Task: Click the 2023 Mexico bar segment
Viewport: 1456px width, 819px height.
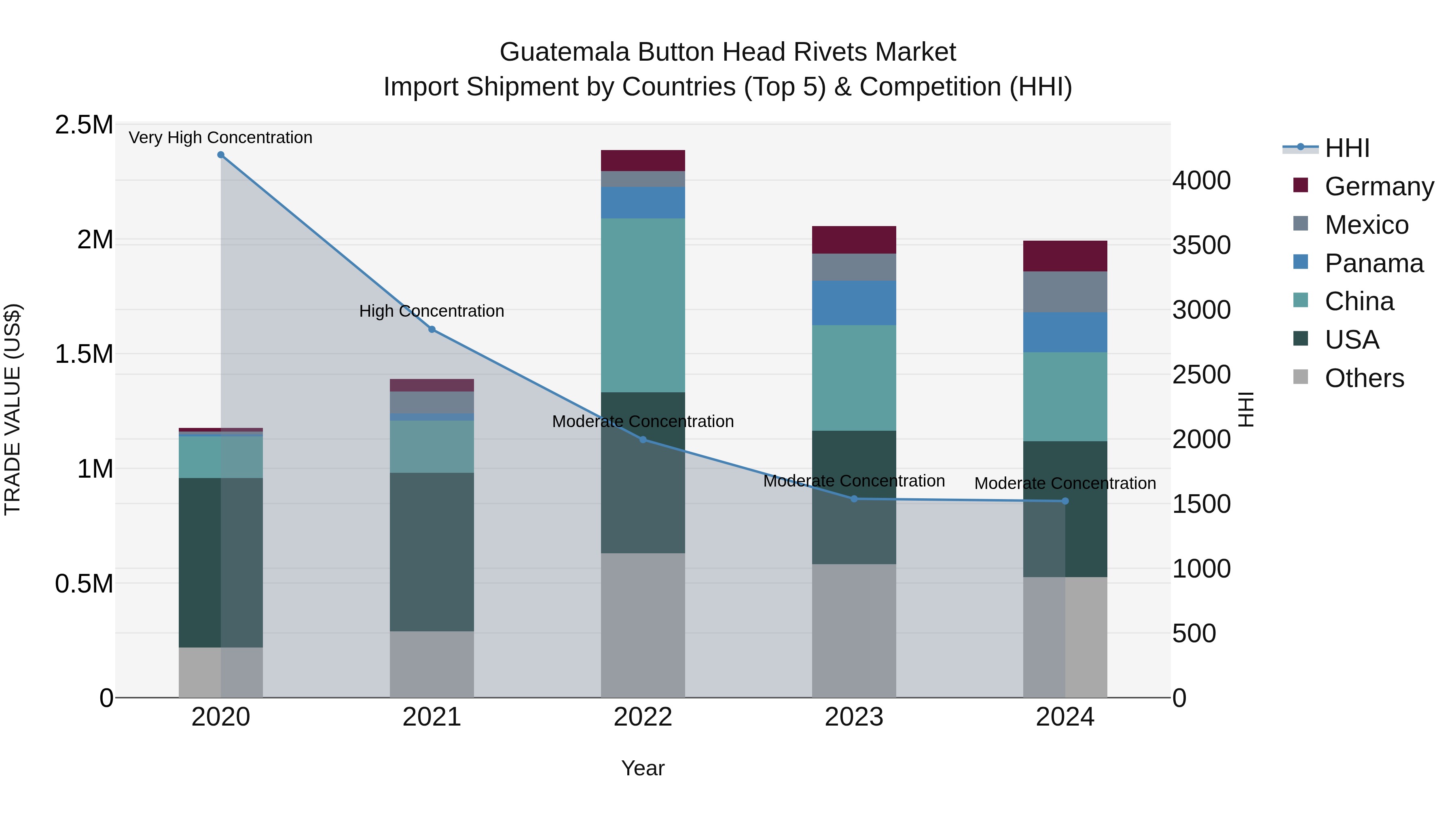Action: [854, 267]
